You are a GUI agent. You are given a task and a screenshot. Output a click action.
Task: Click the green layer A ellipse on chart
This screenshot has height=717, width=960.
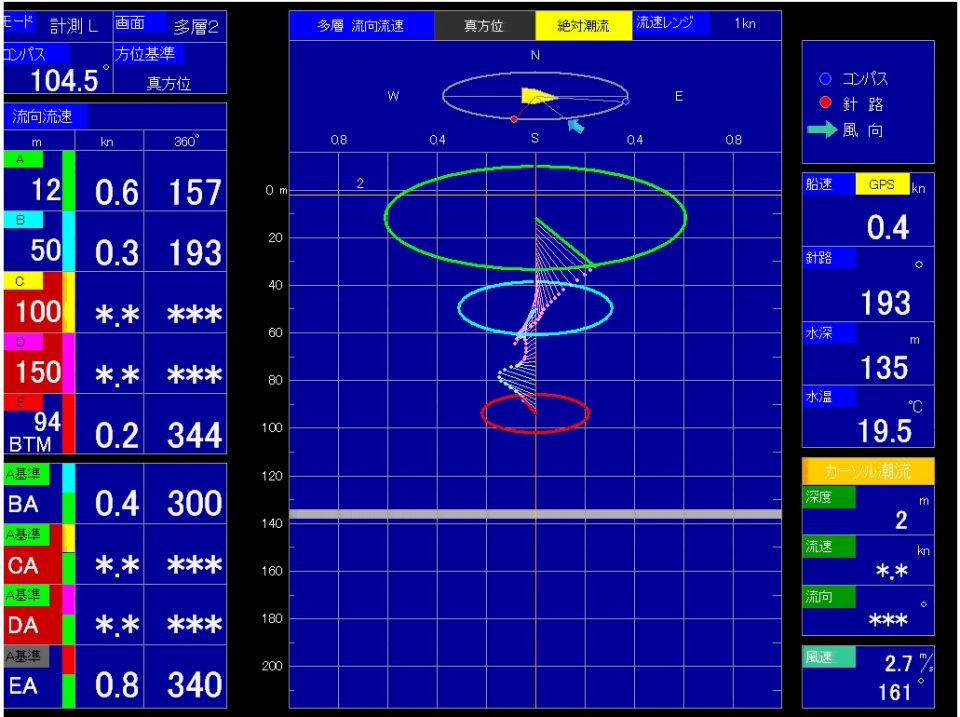[536, 217]
